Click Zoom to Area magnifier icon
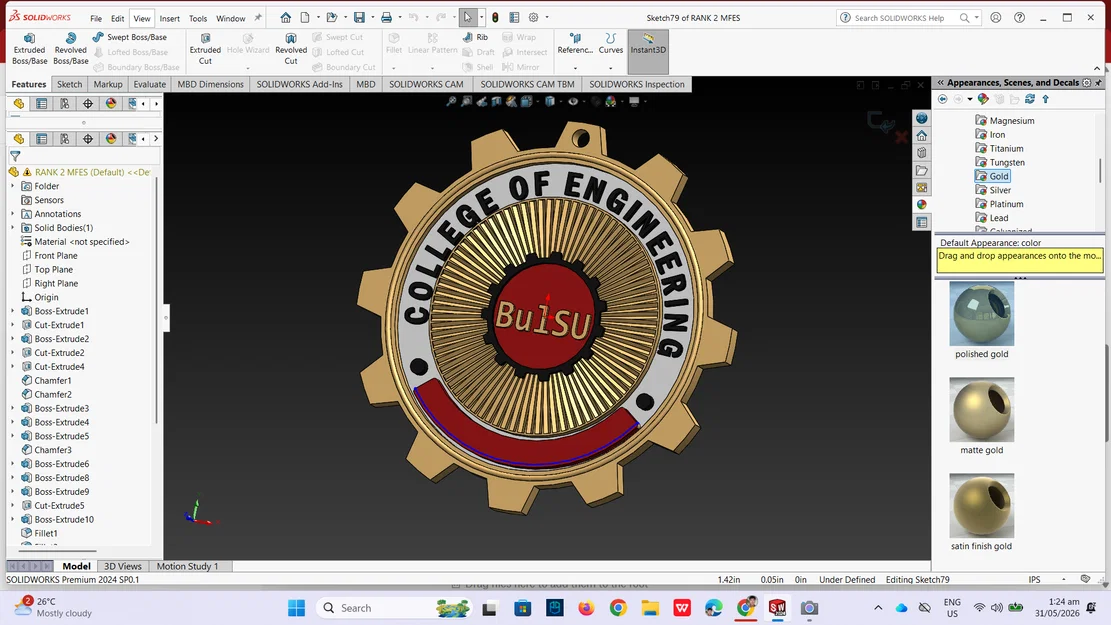 [466, 101]
